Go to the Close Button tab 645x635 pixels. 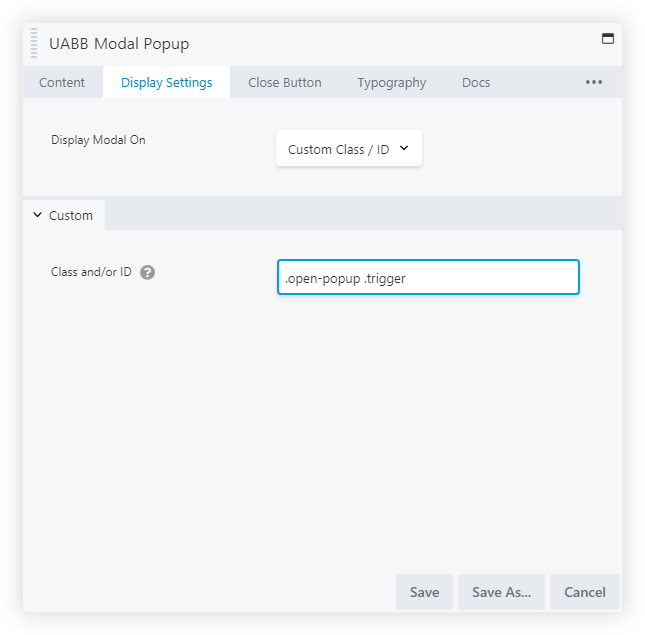pyautogui.click(x=285, y=83)
